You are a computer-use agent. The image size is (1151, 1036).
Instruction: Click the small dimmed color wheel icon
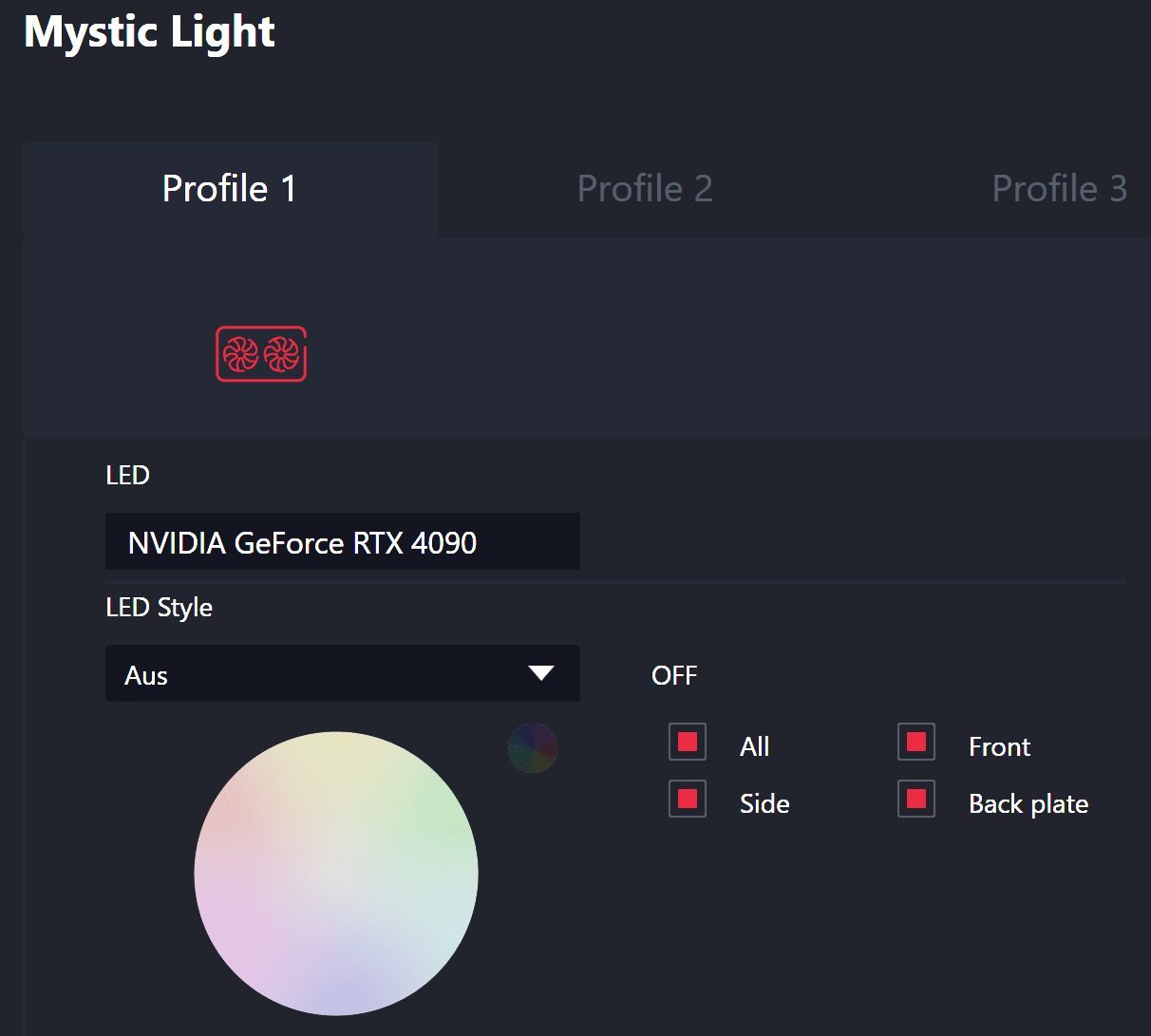[533, 748]
